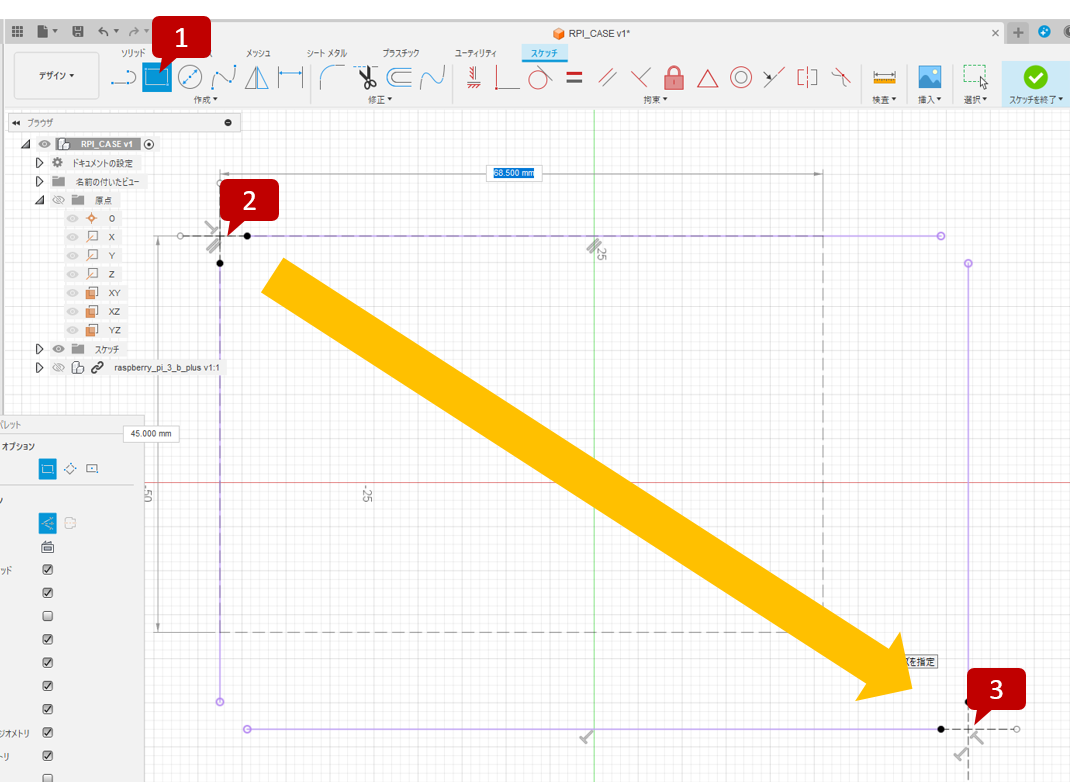Switch to the シート メタル tab
The image size is (1070, 782).
326,53
